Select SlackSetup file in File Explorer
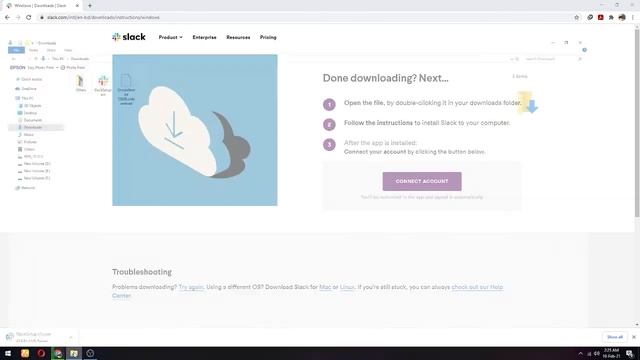Screen dimensions: 640x360 [103, 85]
